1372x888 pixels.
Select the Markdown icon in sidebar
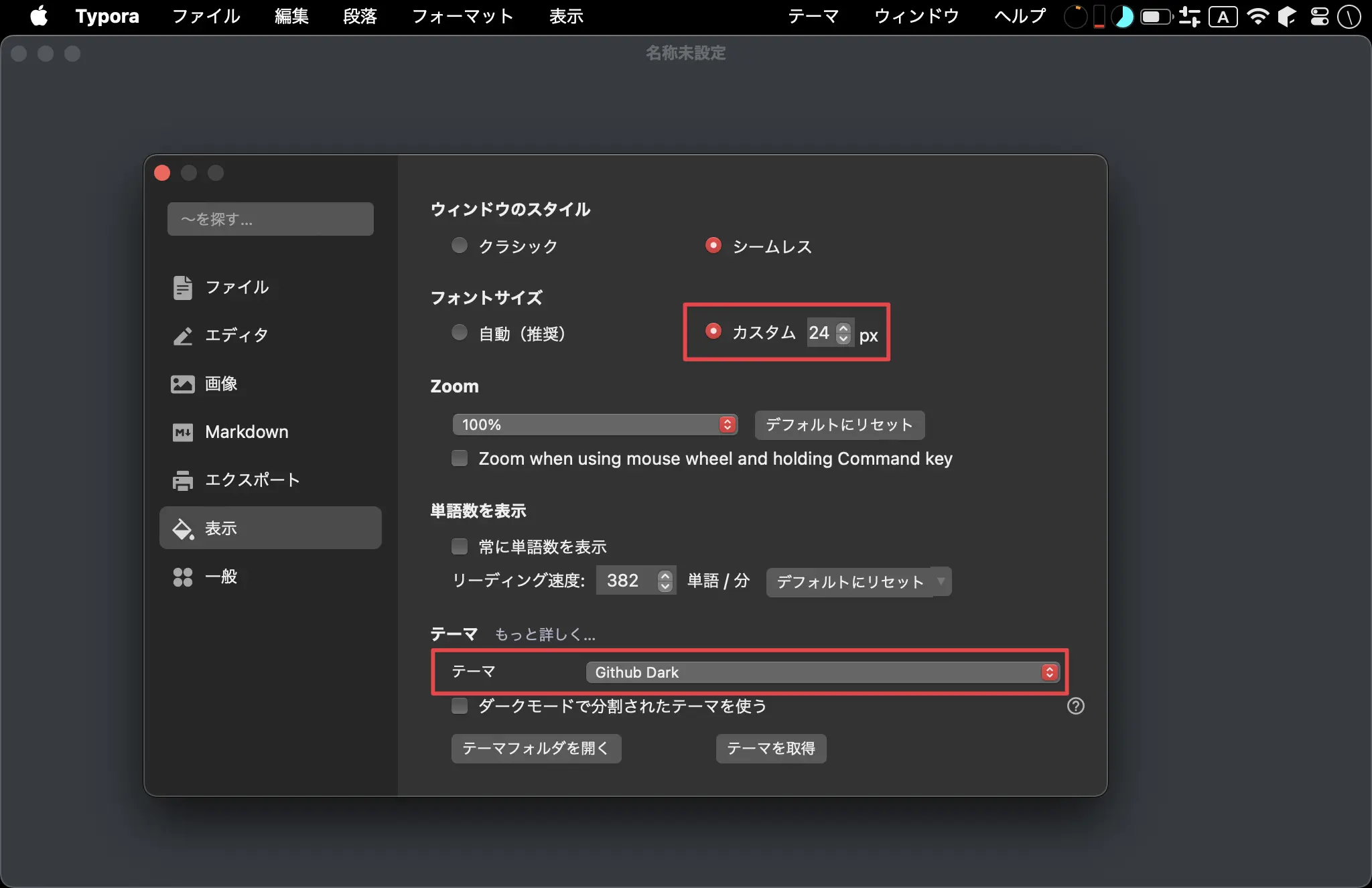[x=182, y=432]
